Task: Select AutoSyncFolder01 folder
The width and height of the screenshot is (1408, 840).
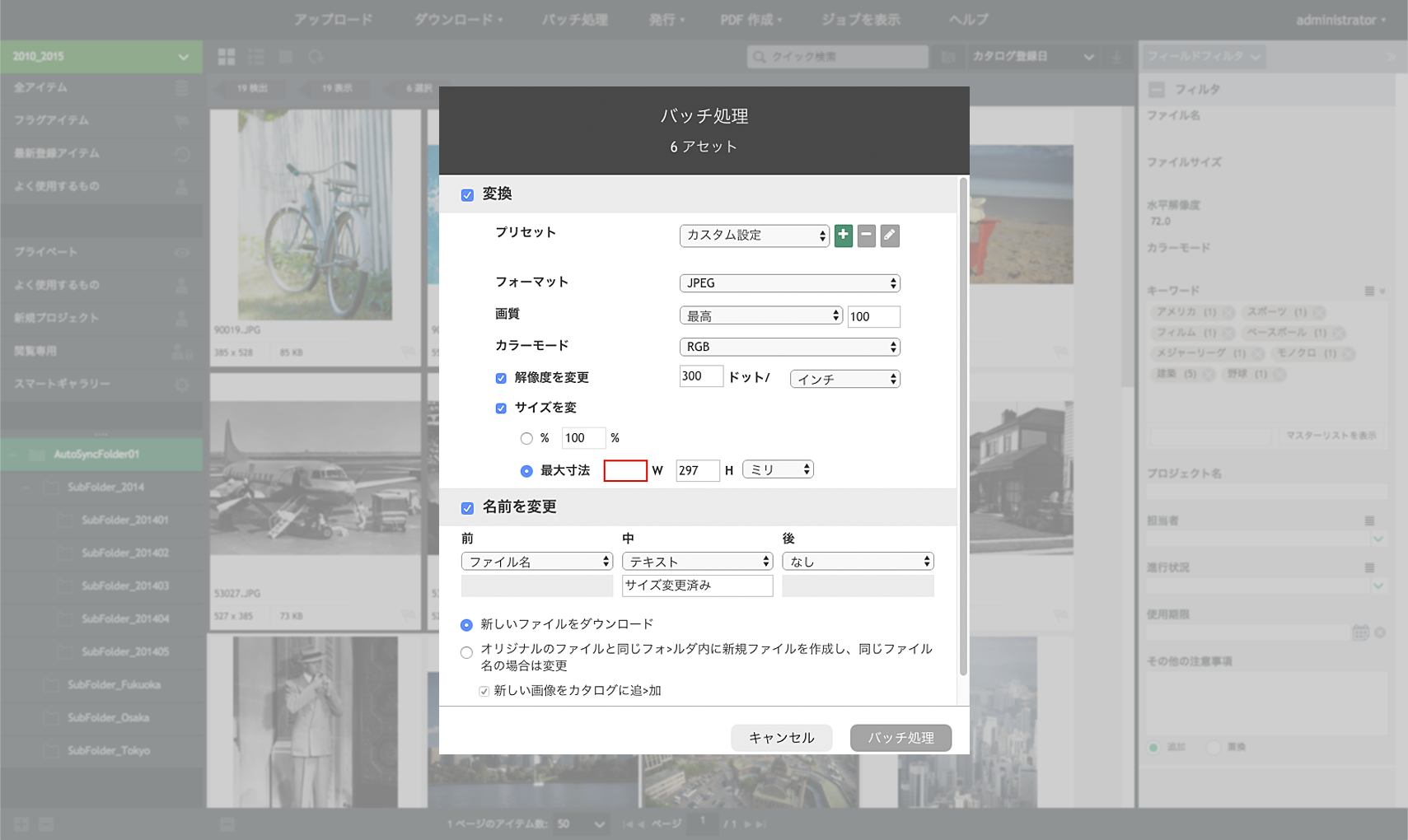Action: (x=101, y=455)
